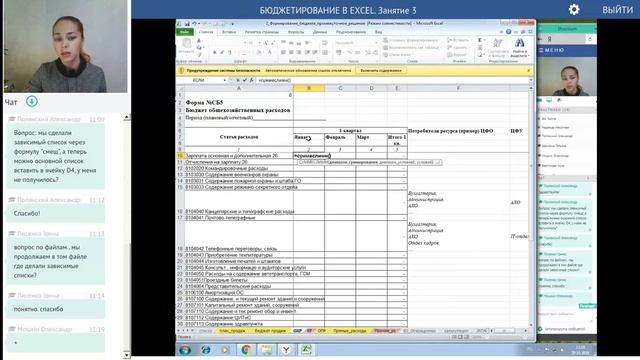
Task: Click the chat download arrow icon
Action: 32,101
